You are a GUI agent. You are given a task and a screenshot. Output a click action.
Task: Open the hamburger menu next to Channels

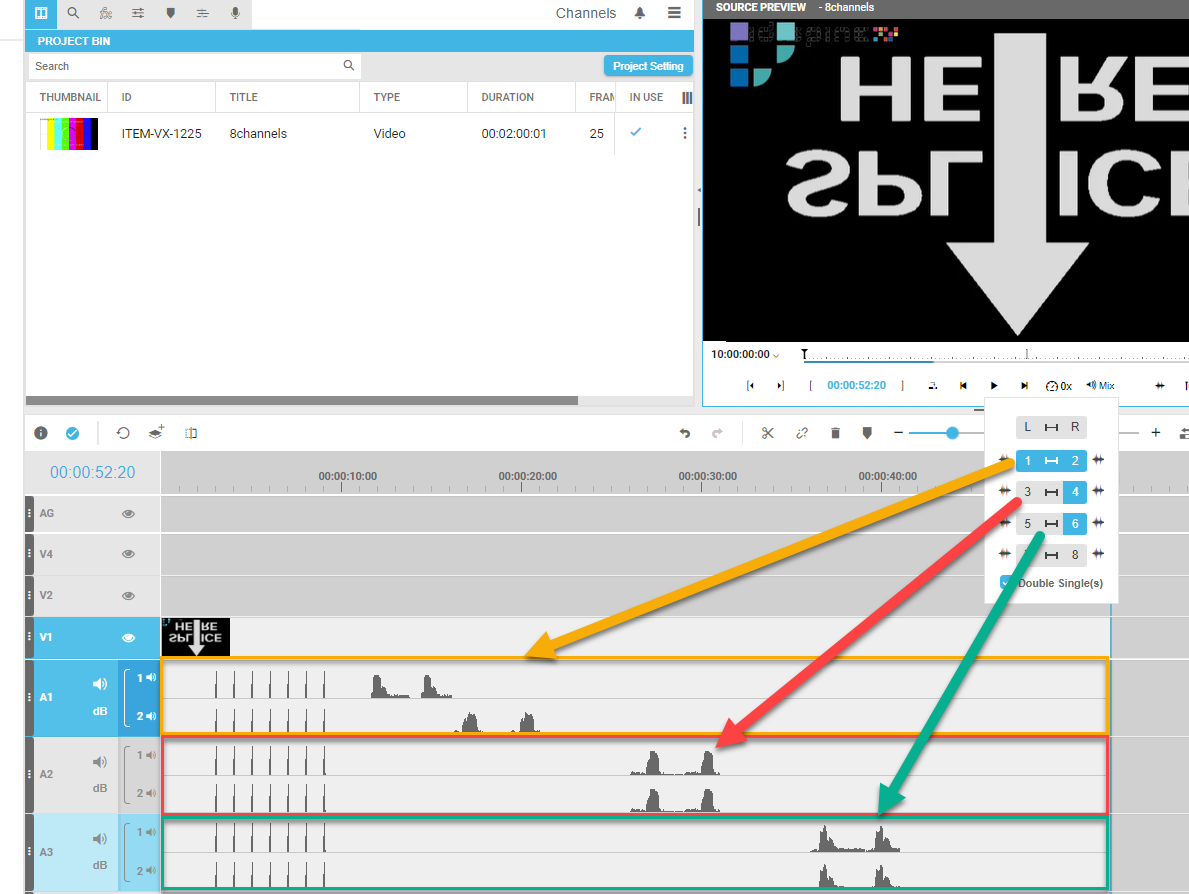(674, 13)
